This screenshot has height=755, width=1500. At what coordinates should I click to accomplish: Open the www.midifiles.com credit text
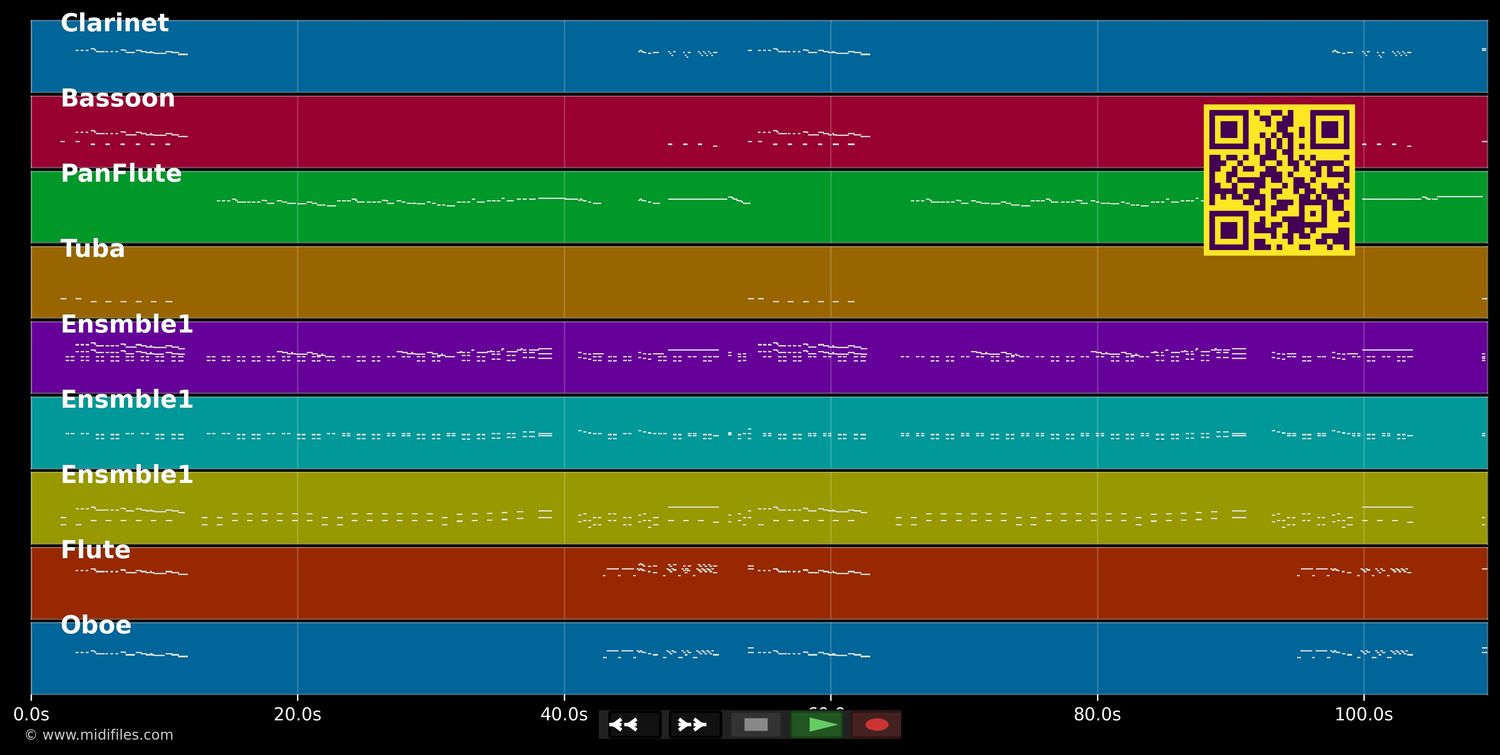(98, 735)
